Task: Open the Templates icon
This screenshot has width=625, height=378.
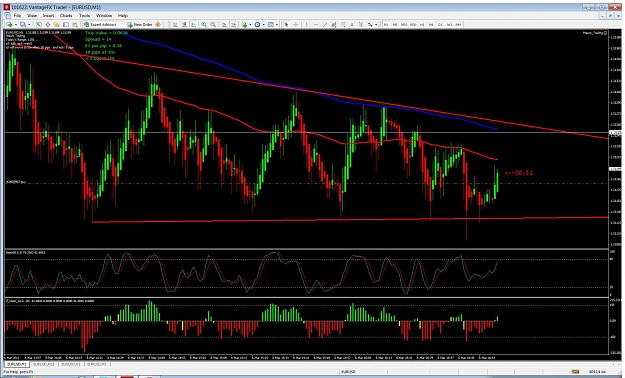Action: click(271, 24)
